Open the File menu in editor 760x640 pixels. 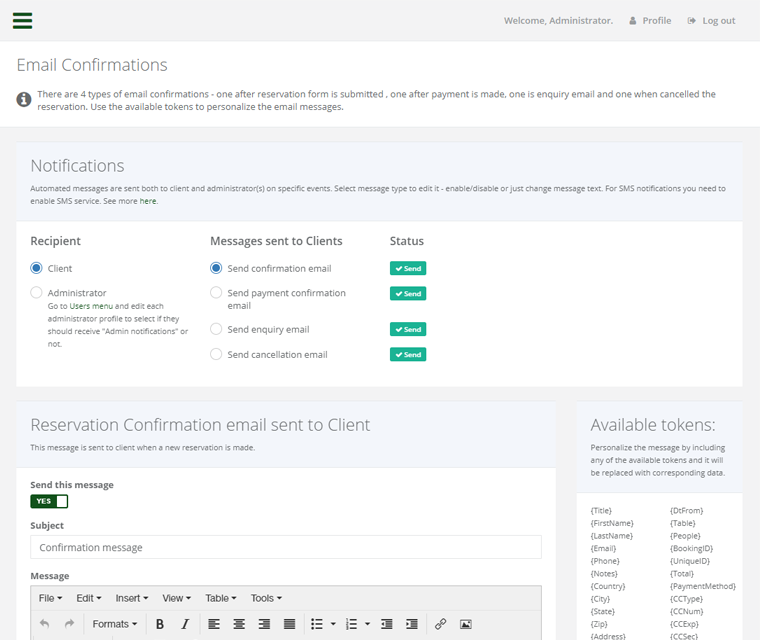point(50,598)
